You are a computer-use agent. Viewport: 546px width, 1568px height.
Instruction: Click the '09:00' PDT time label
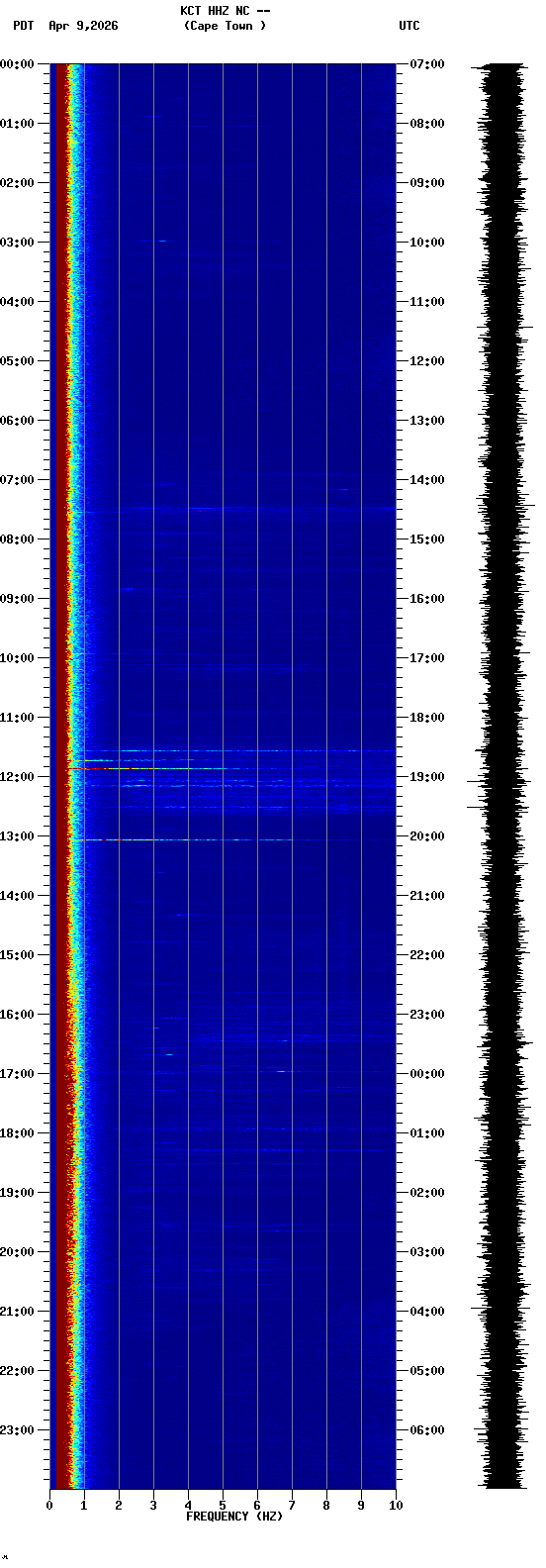tap(17, 599)
